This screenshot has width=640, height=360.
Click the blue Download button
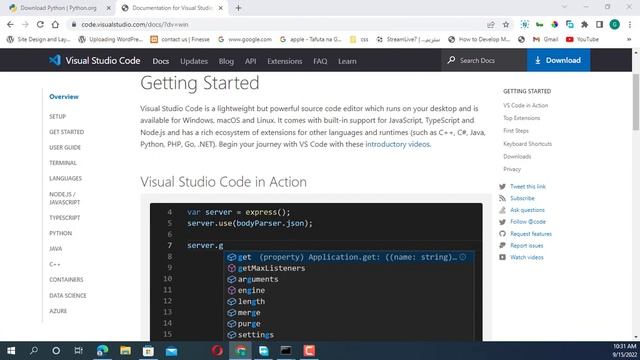pyautogui.click(x=558, y=60)
